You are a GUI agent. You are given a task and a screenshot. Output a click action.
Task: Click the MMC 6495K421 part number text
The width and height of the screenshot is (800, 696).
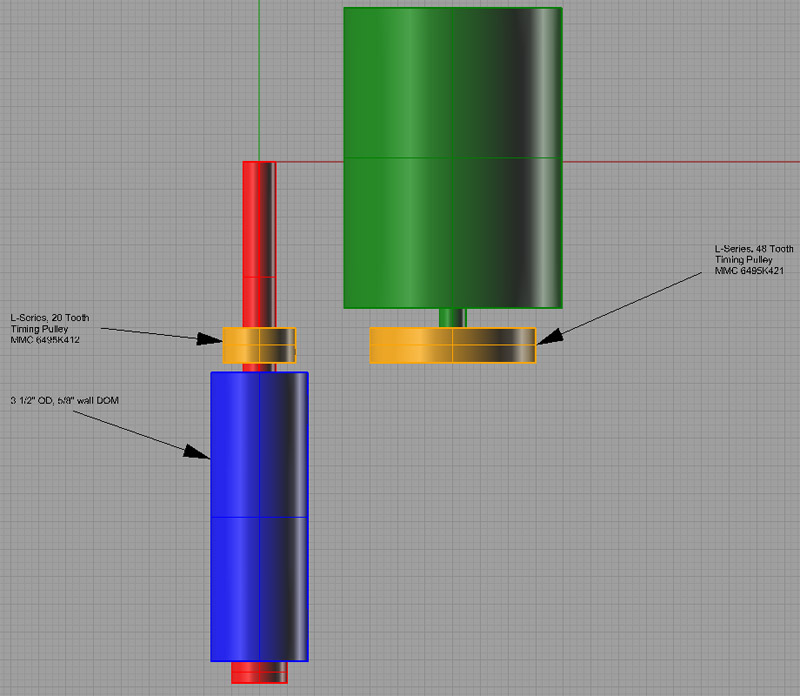tap(748, 268)
